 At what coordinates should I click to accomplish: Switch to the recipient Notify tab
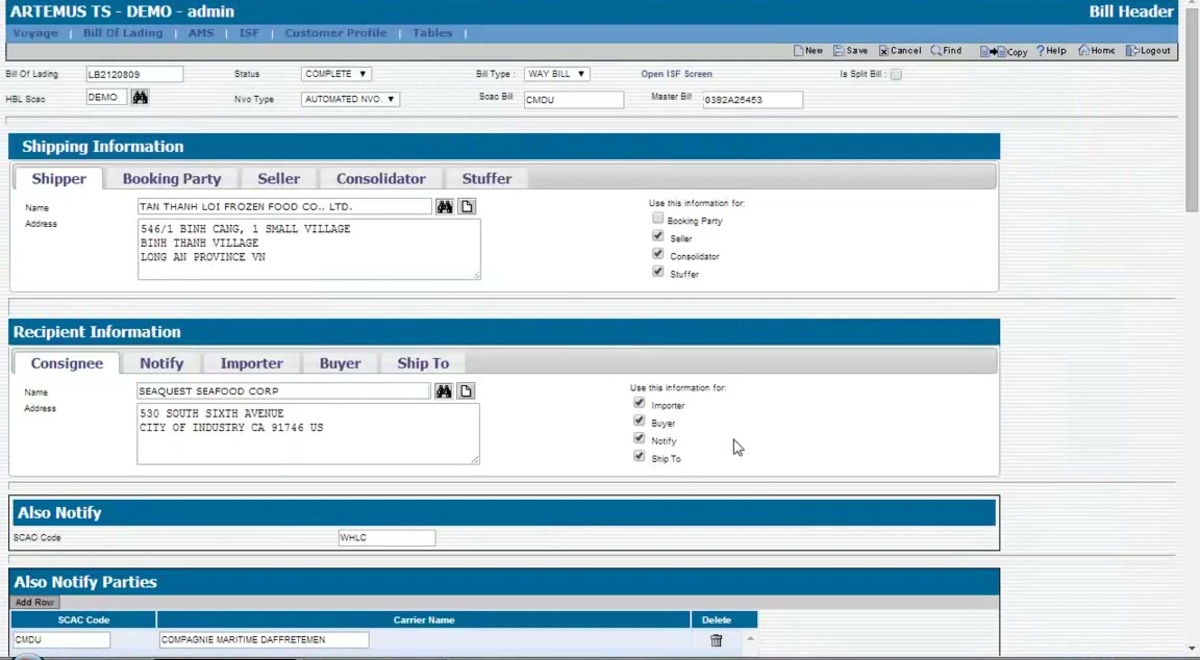pos(162,363)
